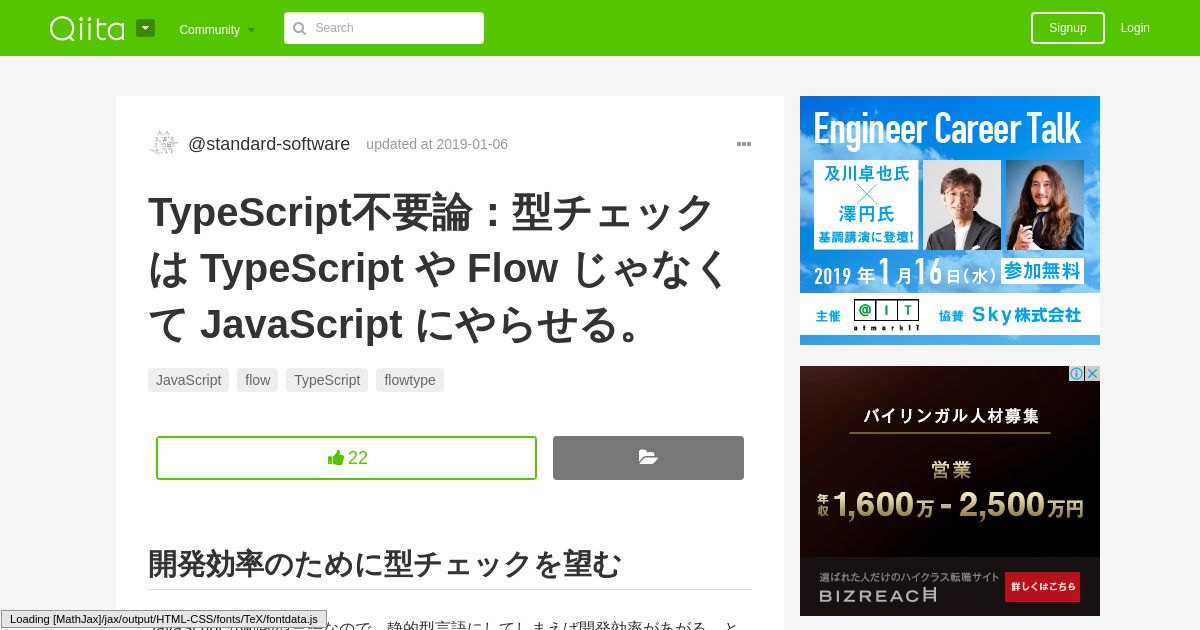This screenshot has height=630, width=1200.
Task: Click the Signup button
Action: point(1068,28)
